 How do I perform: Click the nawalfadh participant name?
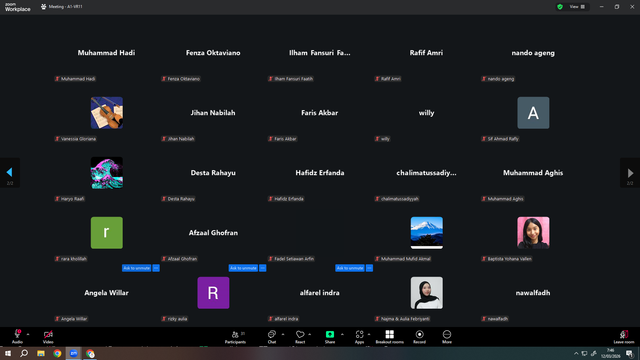click(533, 293)
